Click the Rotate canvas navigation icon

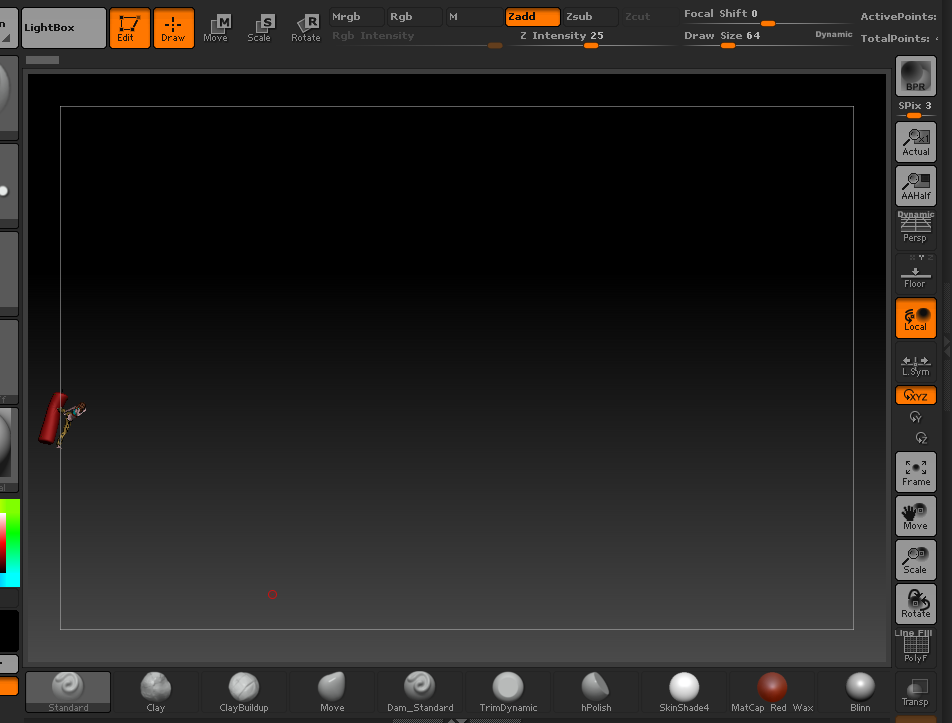click(916, 604)
